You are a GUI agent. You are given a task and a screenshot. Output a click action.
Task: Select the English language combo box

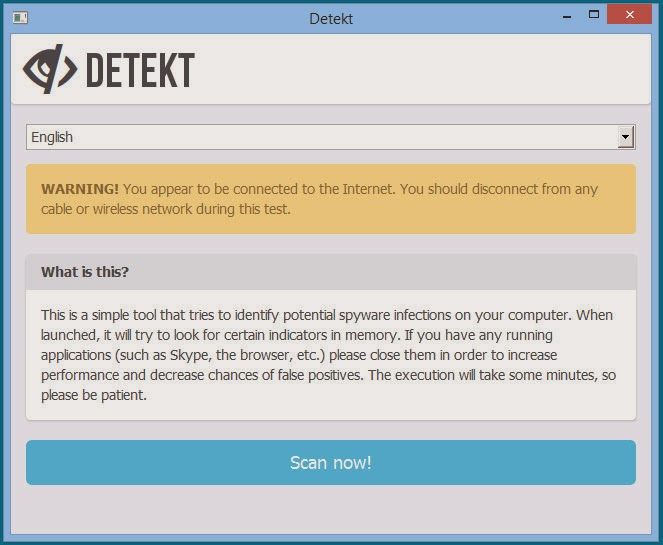click(331, 137)
